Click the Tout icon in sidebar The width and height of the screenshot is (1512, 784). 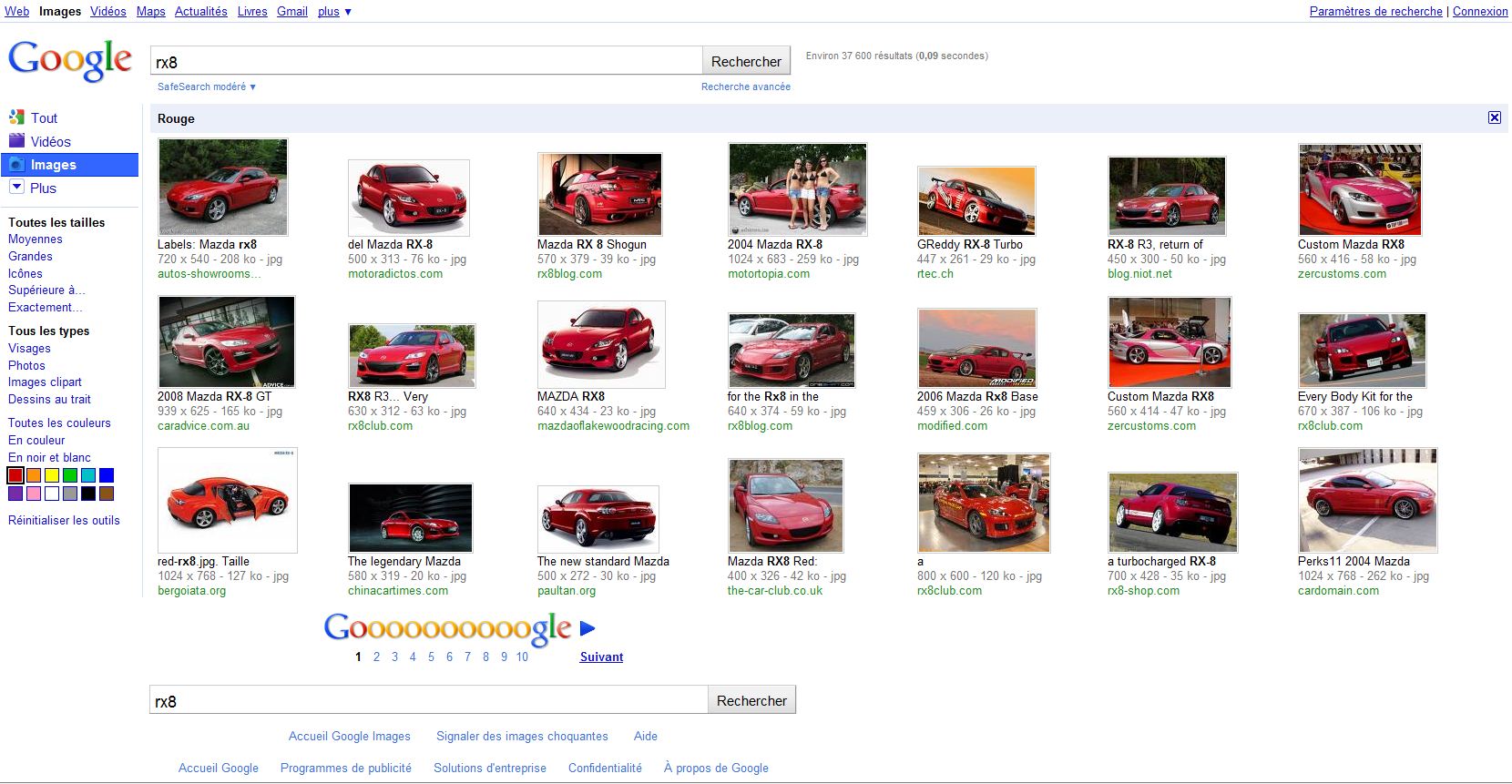tap(16, 117)
